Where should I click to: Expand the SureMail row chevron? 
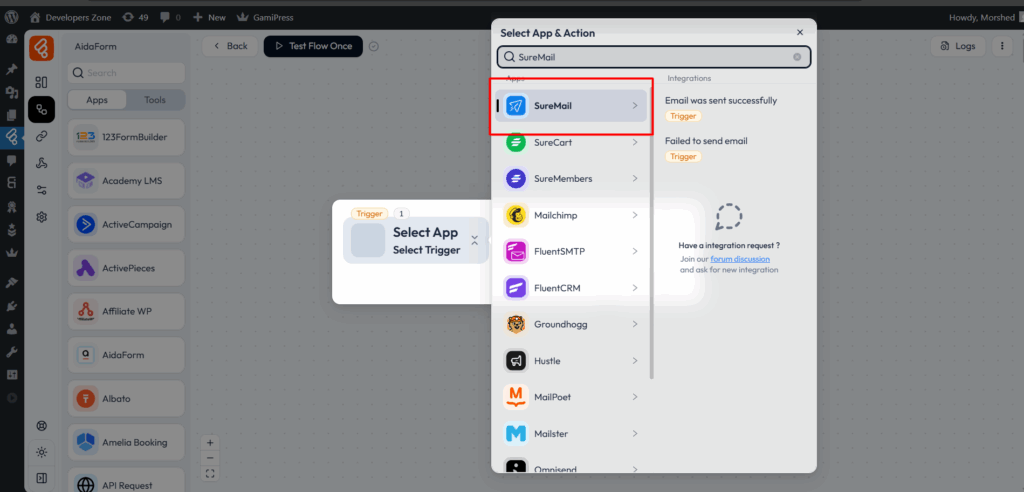[635, 105]
